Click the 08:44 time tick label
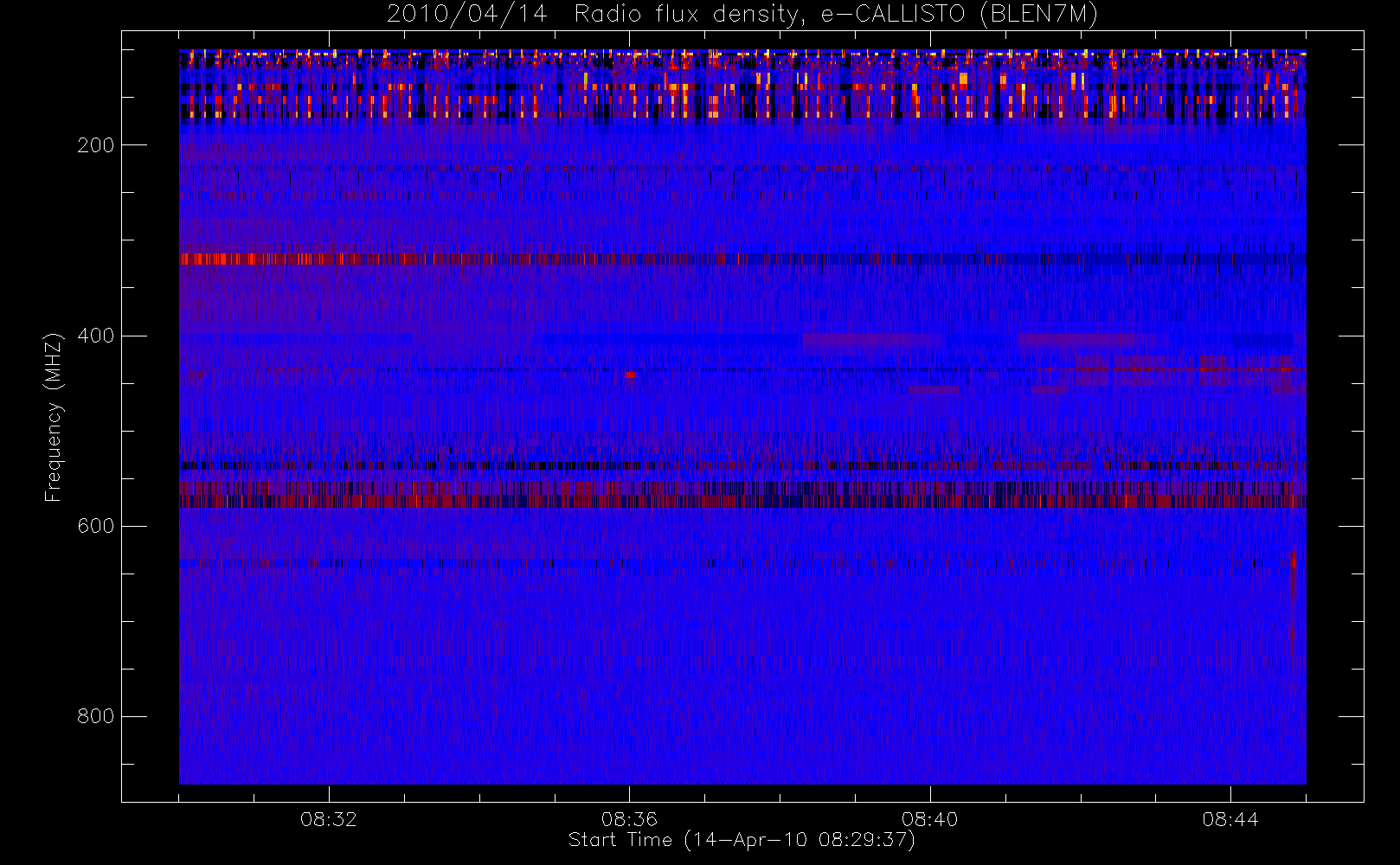Viewport: 1400px width, 865px height. pyautogui.click(x=1230, y=819)
